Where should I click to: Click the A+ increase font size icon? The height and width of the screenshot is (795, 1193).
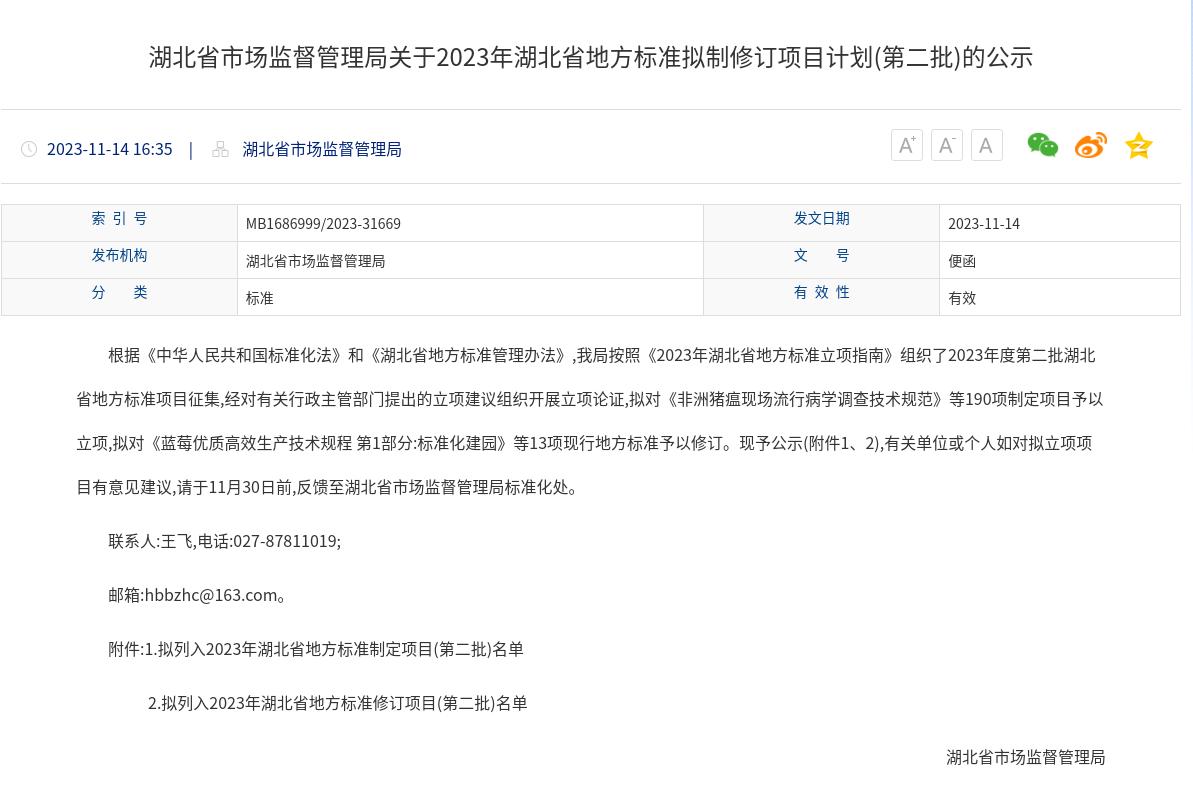906,146
